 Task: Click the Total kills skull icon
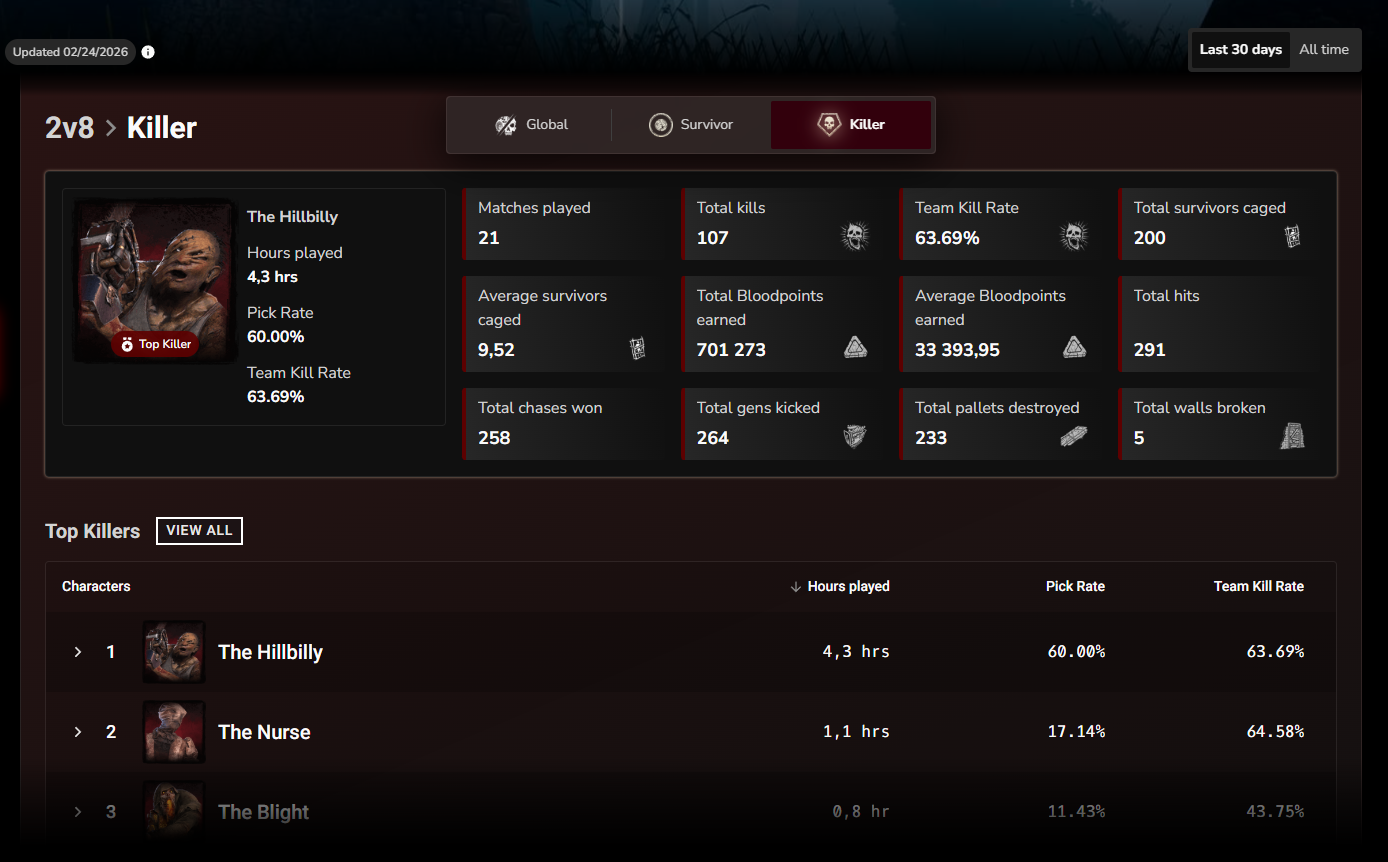(855, 237)
